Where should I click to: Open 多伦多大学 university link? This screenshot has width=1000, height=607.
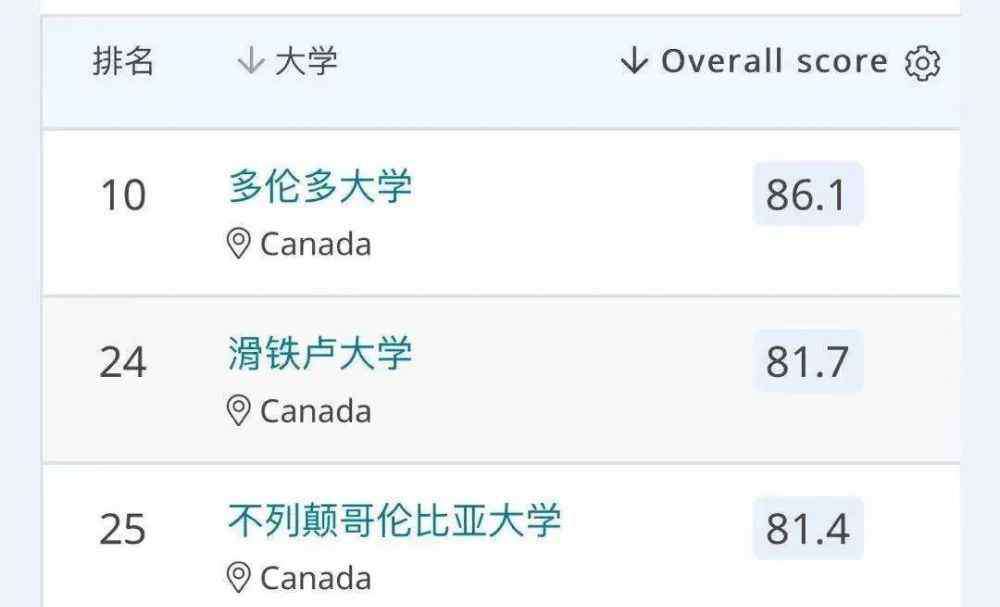coord(320,186)
